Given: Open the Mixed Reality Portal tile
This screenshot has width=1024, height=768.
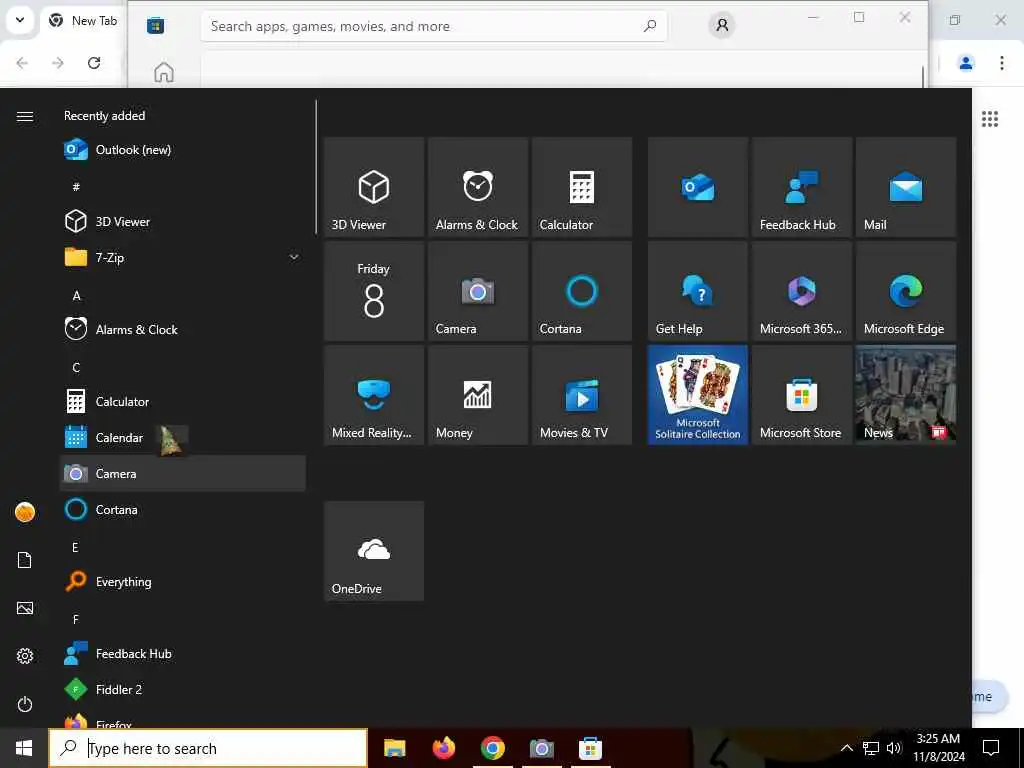Looking at the screenshot, I should pos(374,395).
